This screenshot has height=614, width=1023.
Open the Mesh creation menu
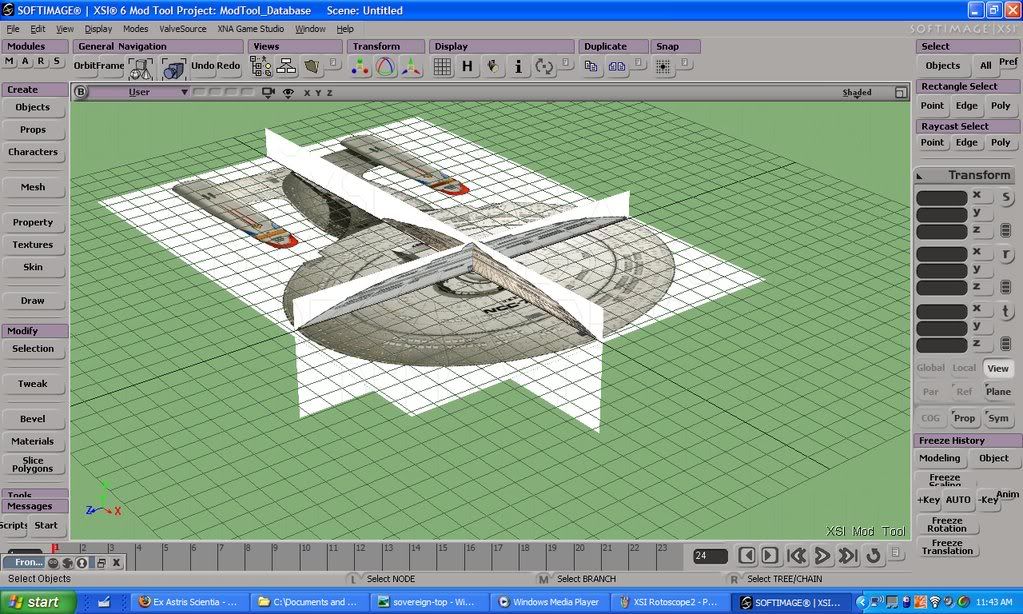pos(33,187)
